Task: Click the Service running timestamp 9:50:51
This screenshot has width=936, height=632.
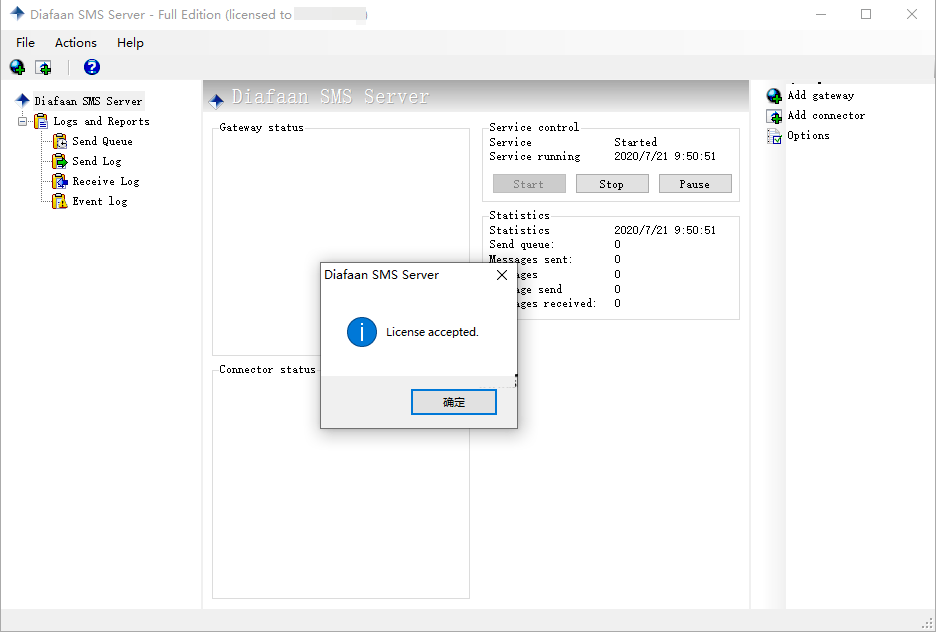Action: click(665, 156)
